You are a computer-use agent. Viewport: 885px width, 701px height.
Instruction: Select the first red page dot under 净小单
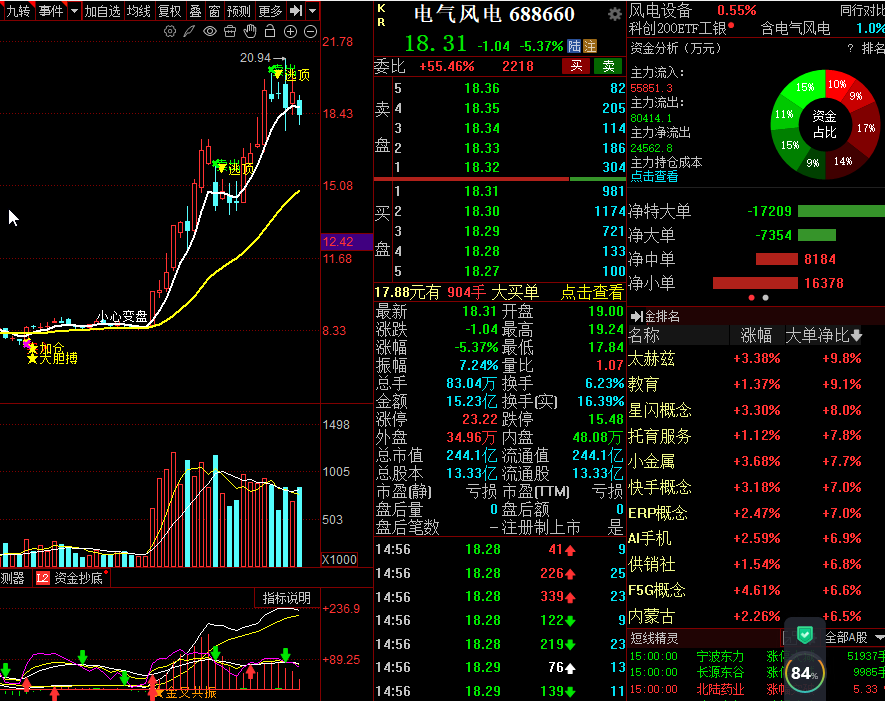[751, 297]
